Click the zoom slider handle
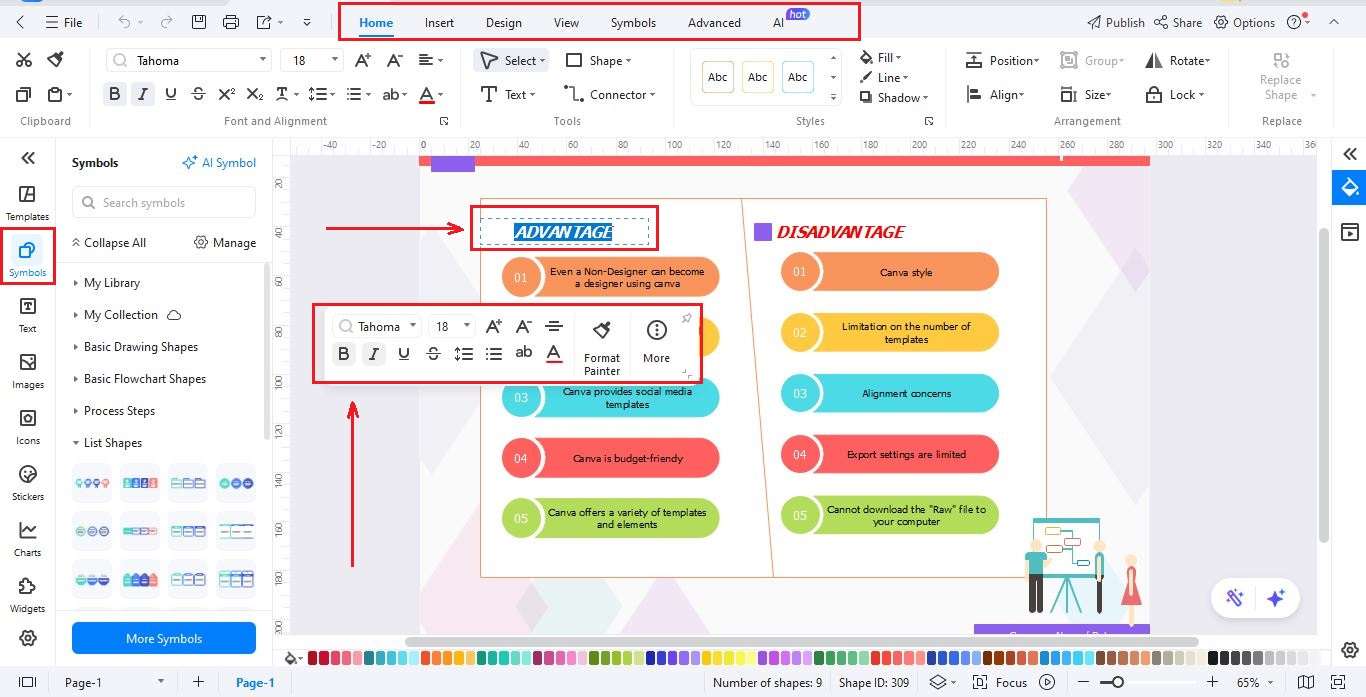 coord(1117,682)
